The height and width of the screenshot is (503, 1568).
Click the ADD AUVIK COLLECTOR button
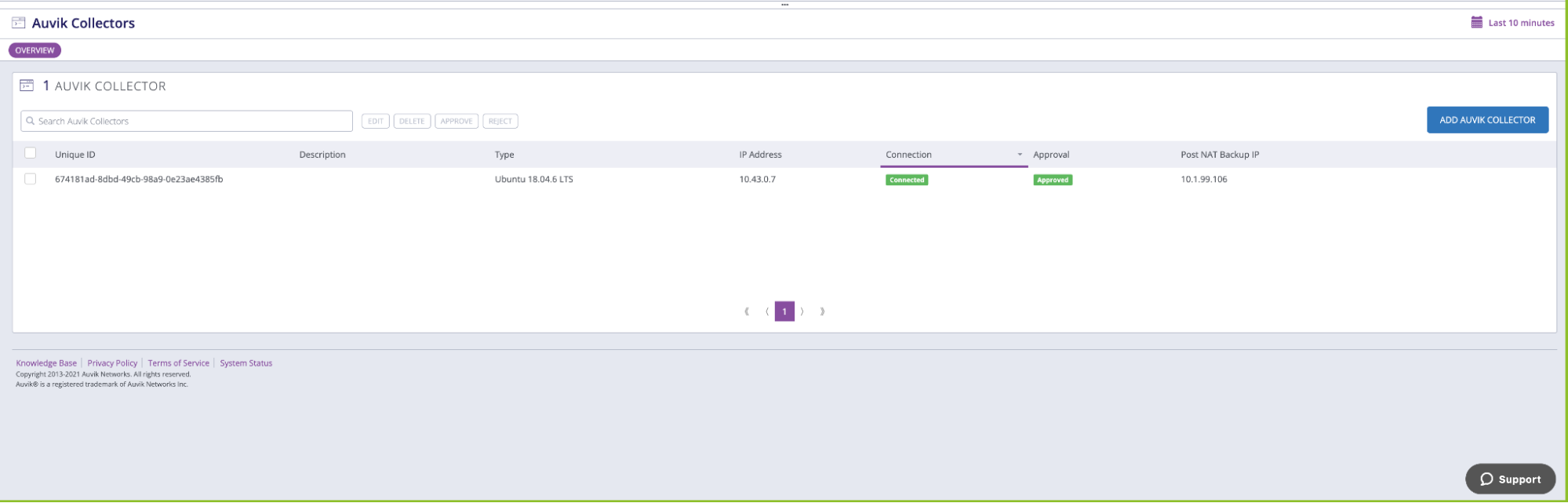[1487, 120]
